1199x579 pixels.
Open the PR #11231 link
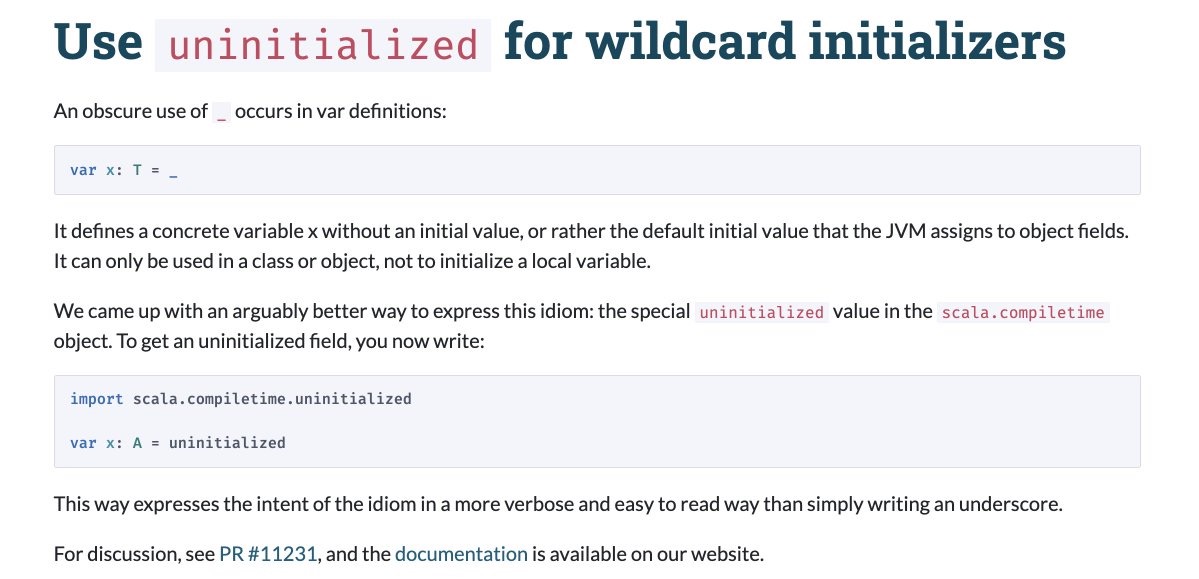(268, 554)
